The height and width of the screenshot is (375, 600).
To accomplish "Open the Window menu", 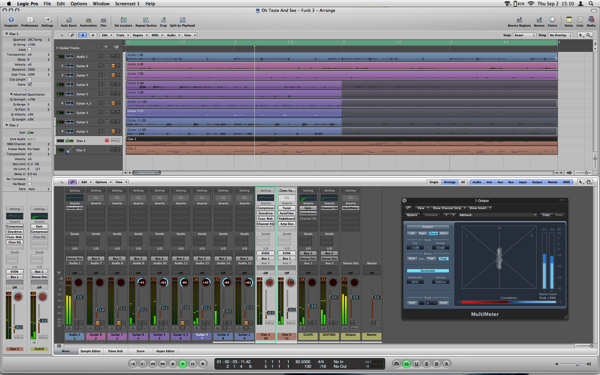I will tap(101, 3).
